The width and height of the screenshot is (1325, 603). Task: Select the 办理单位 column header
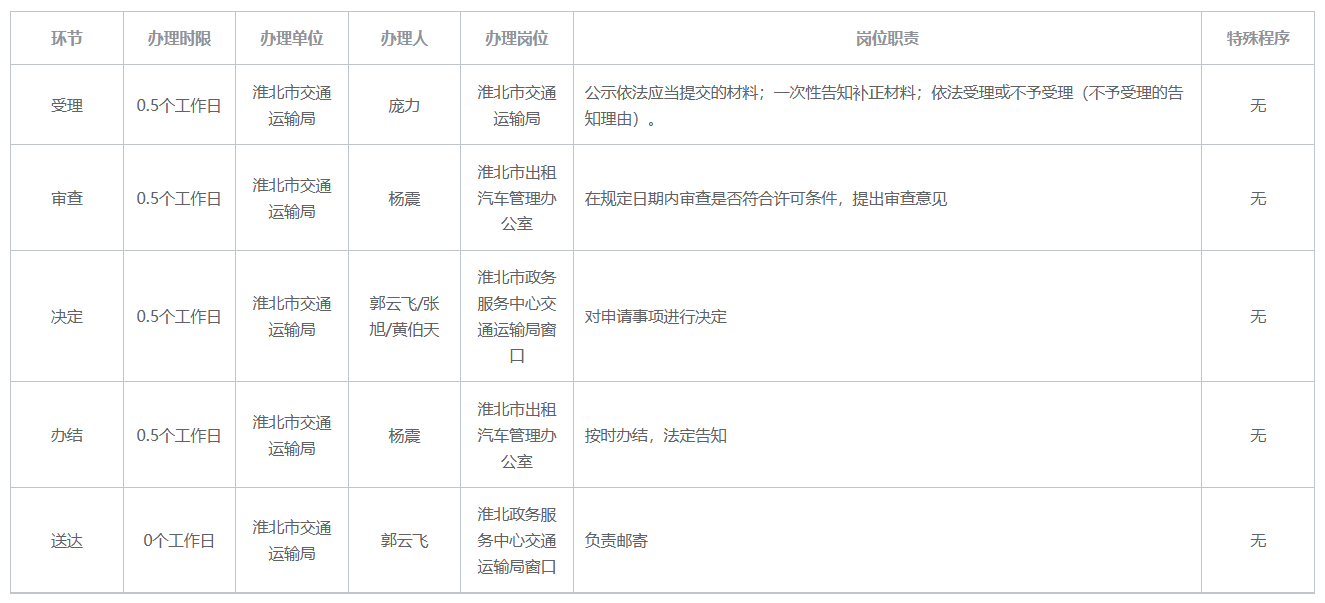292,39
